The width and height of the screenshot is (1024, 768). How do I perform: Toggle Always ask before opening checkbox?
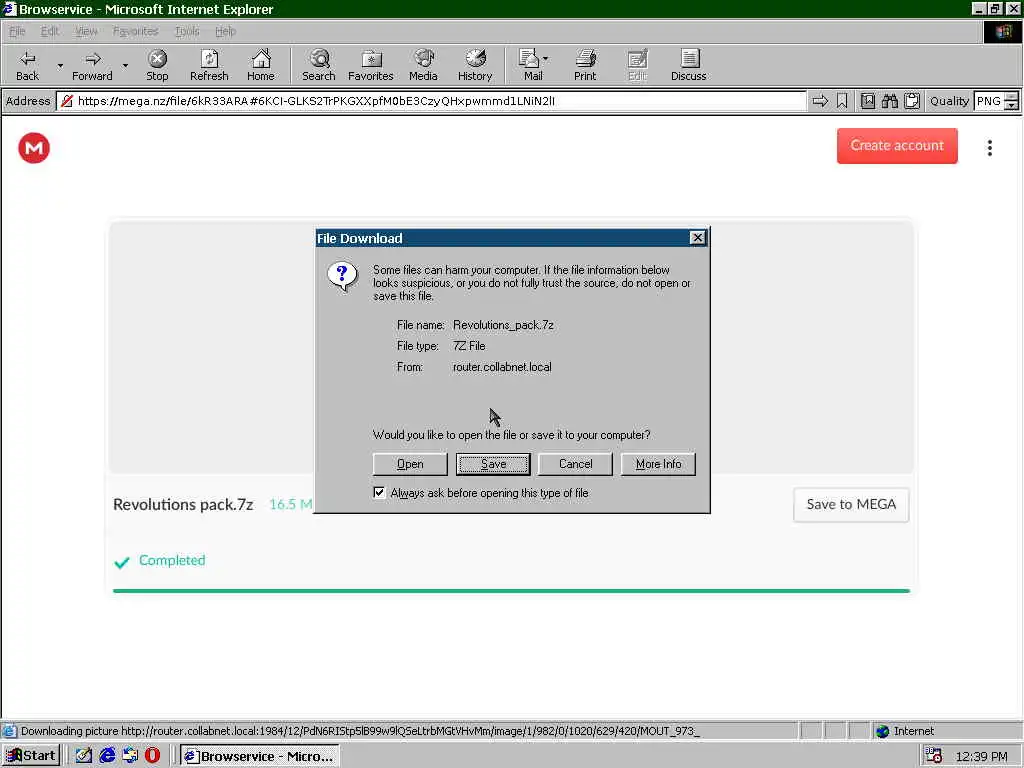coord(379,492)
